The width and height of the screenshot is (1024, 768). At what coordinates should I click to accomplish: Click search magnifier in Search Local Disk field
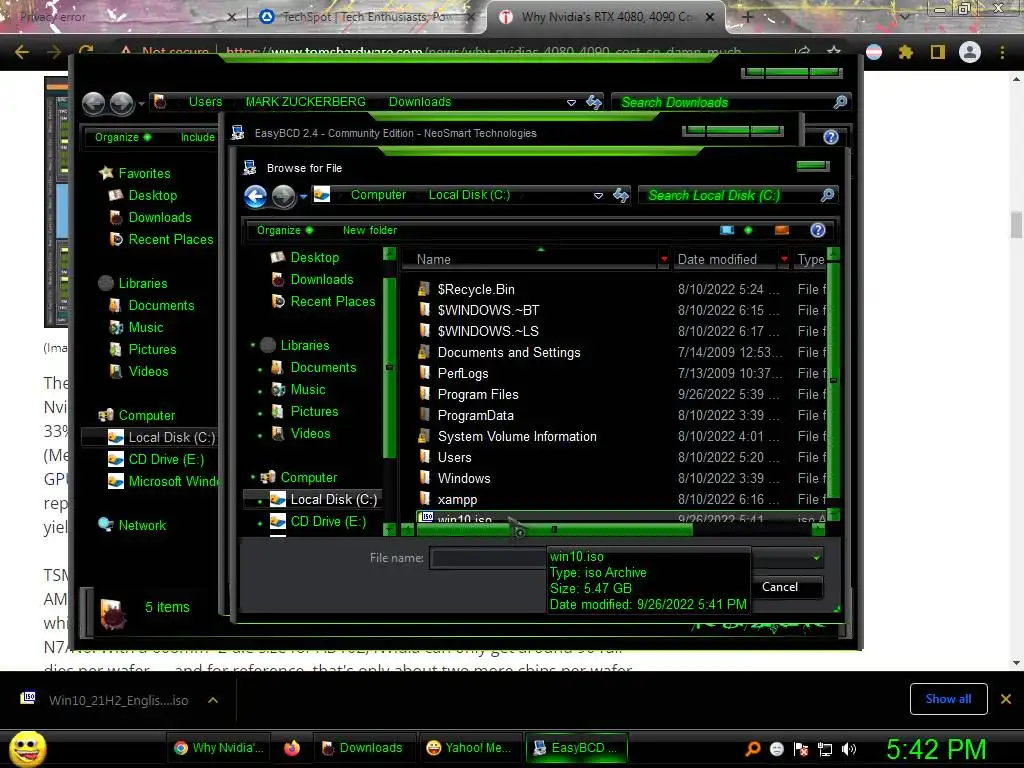pos(827,195)
